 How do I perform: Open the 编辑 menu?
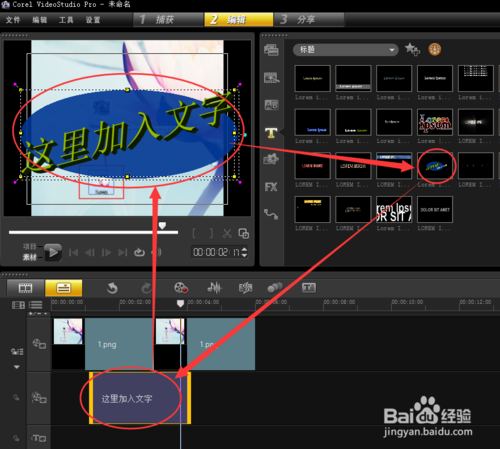coord(40,20)
